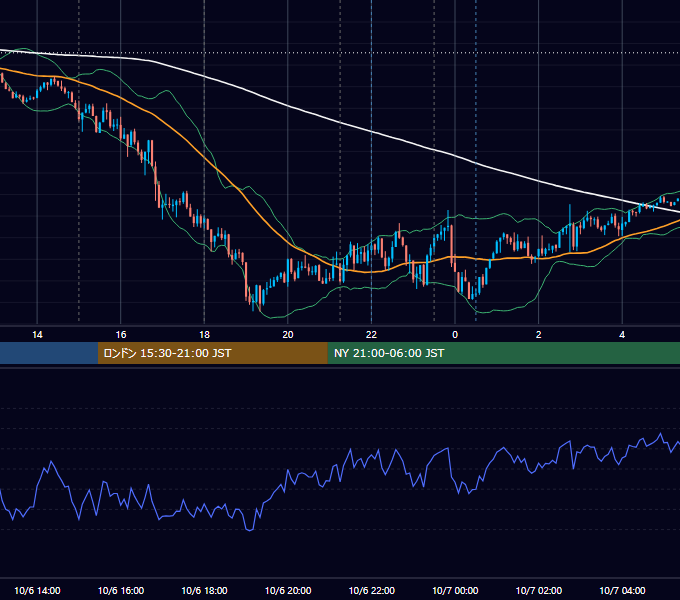680x600 pixels.
Task: Click hour label 16 on price chart axis
Action: [x=121, y=335]
